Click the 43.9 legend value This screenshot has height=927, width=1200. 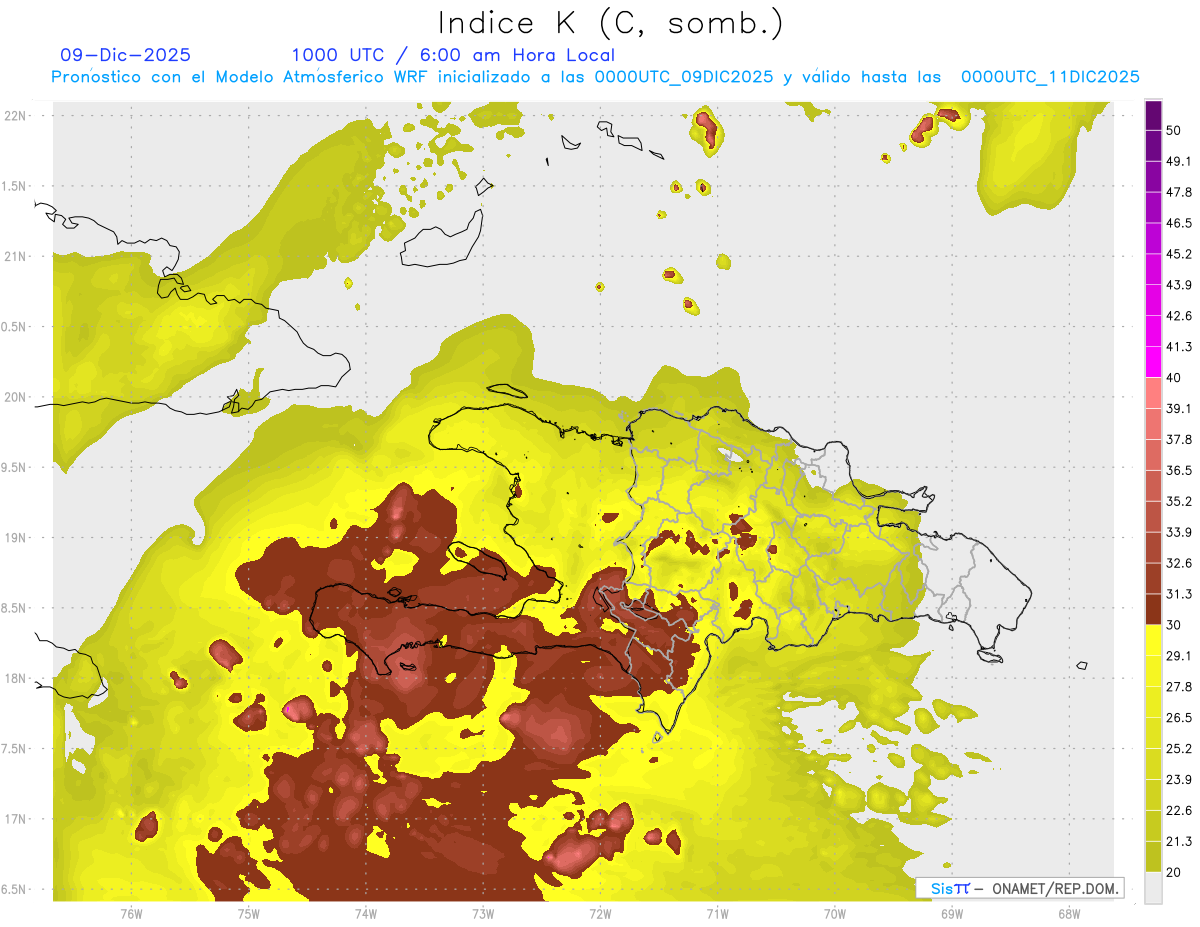[1178, 285]
